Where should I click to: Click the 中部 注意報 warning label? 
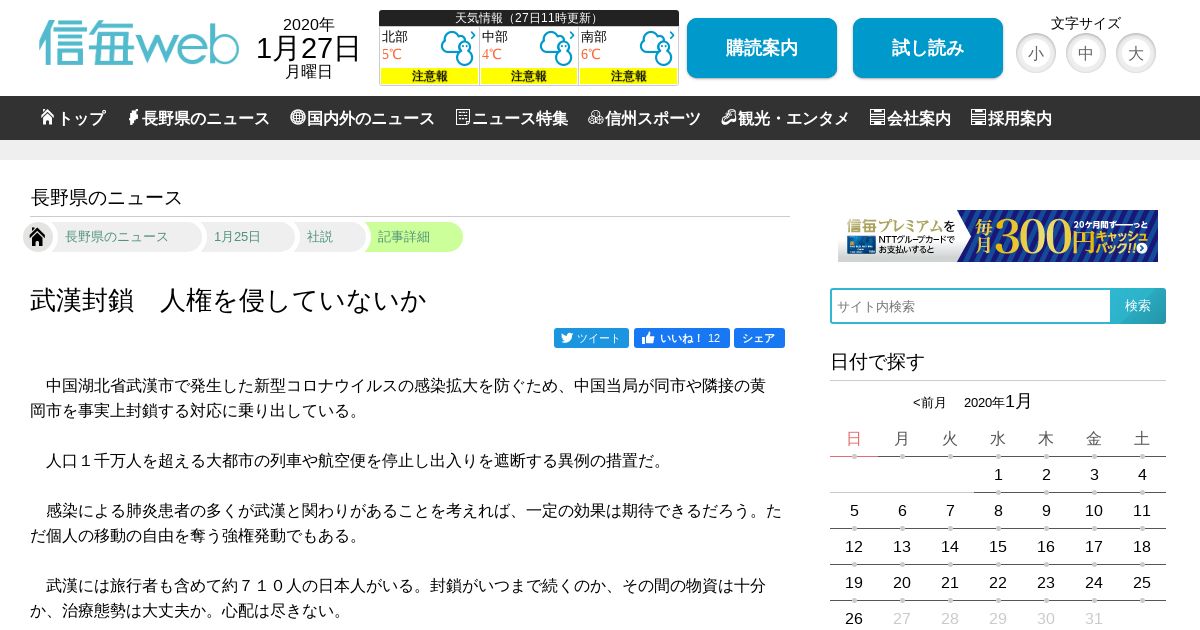(x=529, y=76)
